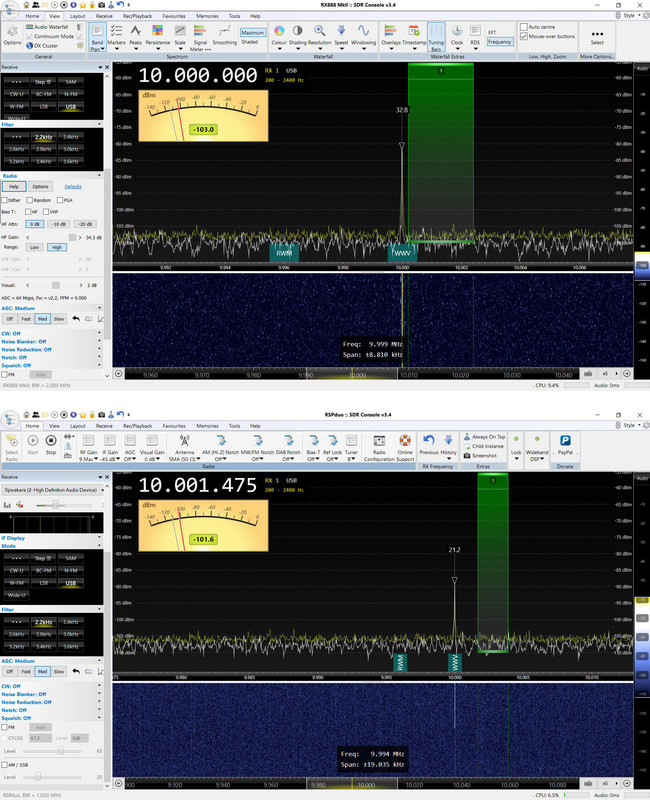Select CW-U mode in RSPduo Mode panel
Image resolution: width=650 pixels, height=800 pixels.
click(x=16, y=570)
